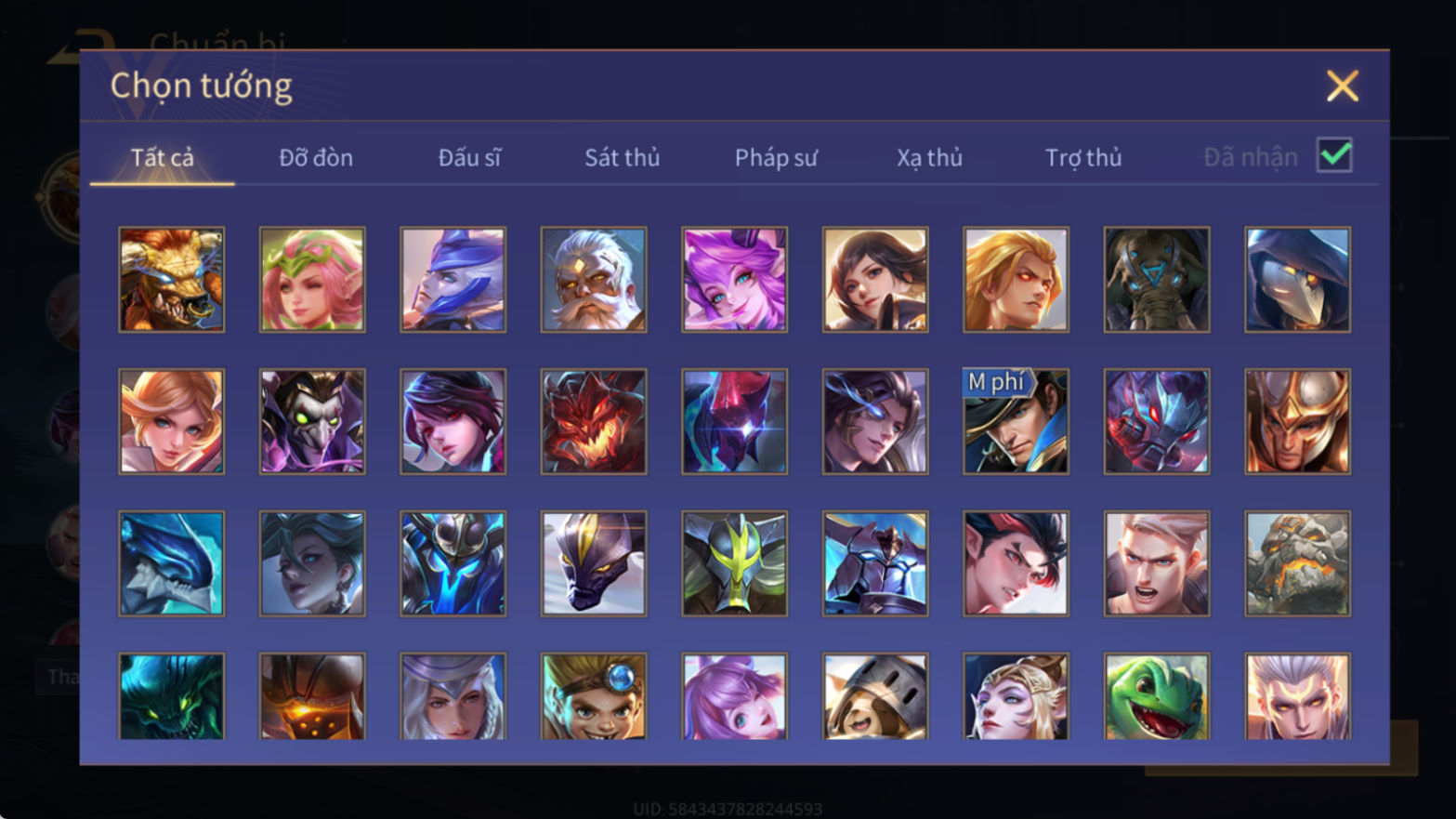Screen dimensions: 1456x819
Task: Pick the pink-haired hero with green crown
Action: (312, 280)
